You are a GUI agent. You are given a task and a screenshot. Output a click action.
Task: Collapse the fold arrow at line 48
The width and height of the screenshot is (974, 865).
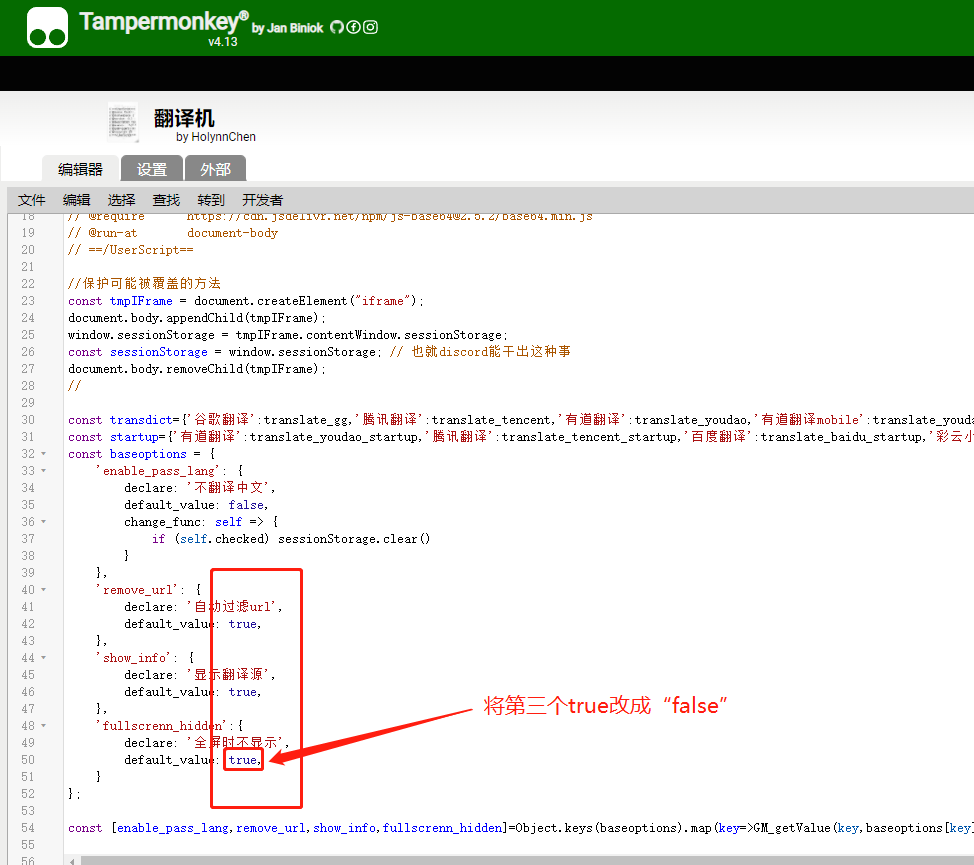tap(43, 726)
